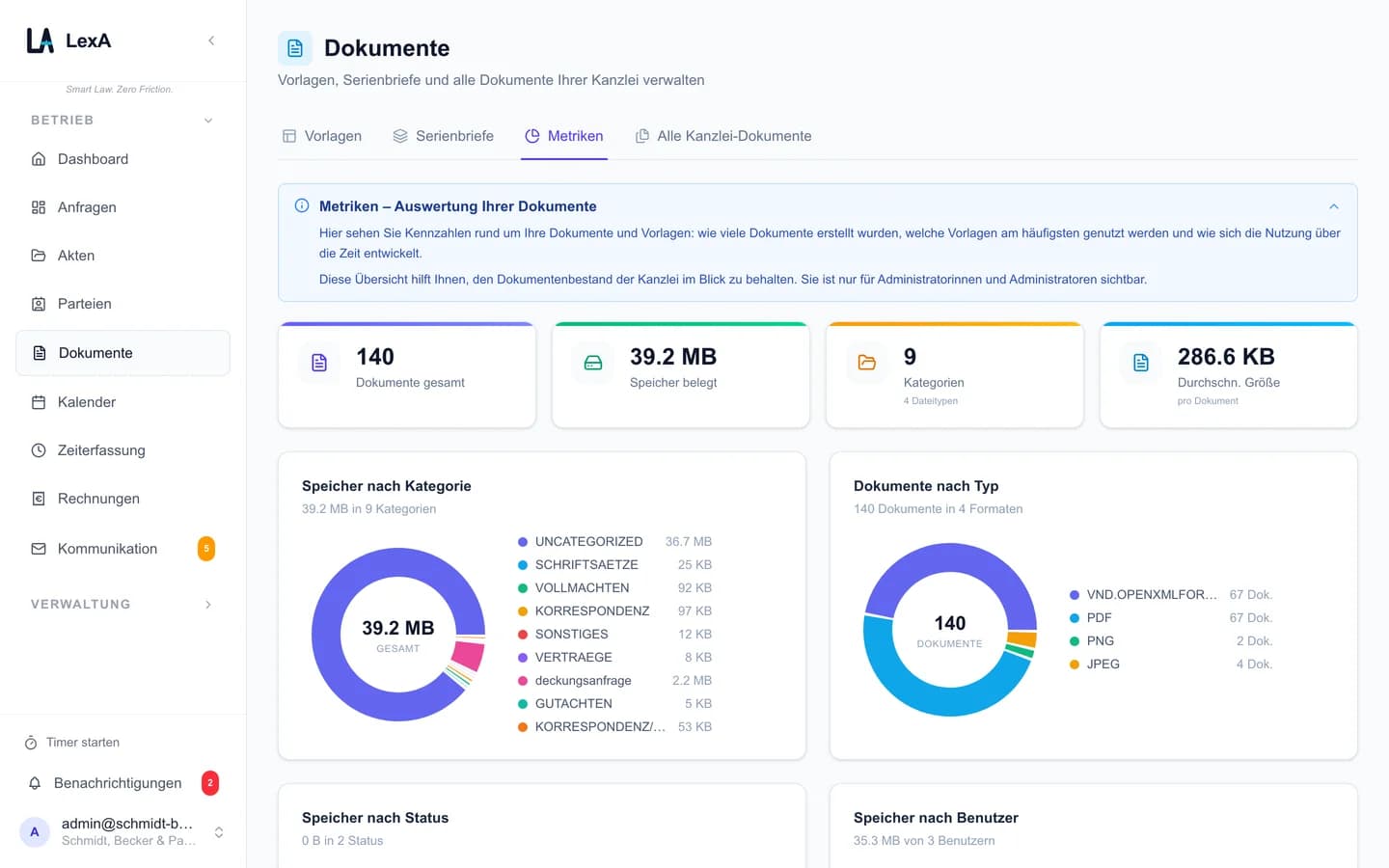Click the notification bell icon
1389x868 pixels.
click(35, 783)
